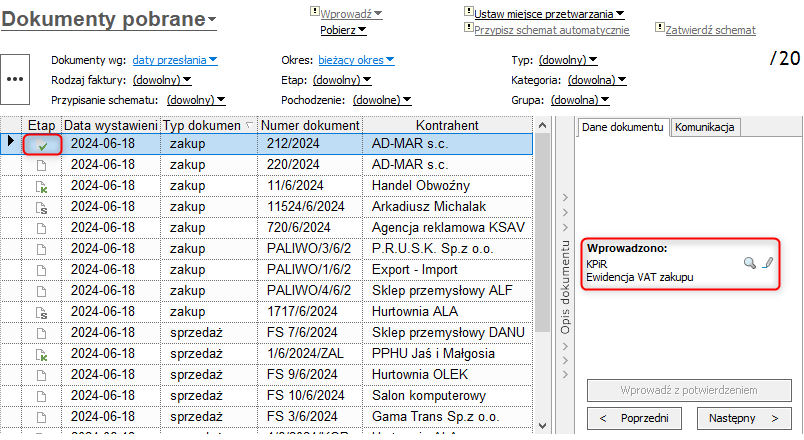This screenshot has height=440, width=804.
Task: Sort by the Data wystawienia column header
Action: (x=111, y=125)
